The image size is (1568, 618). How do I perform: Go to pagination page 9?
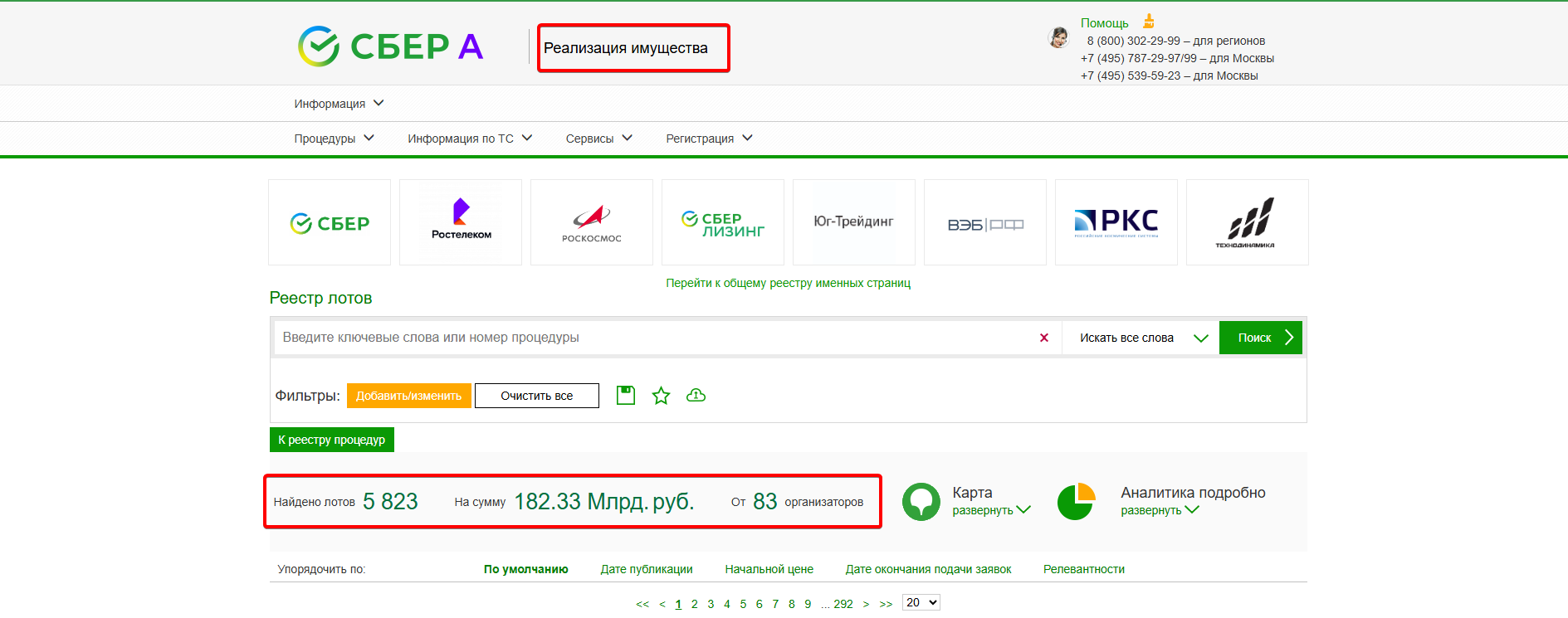[808, 604]
